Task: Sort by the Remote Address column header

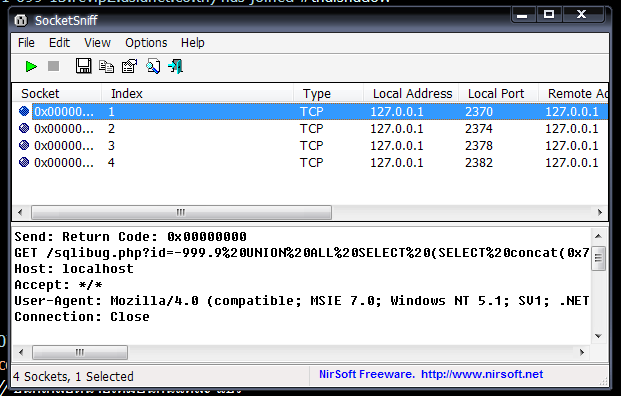Action: tap(573, 93)
